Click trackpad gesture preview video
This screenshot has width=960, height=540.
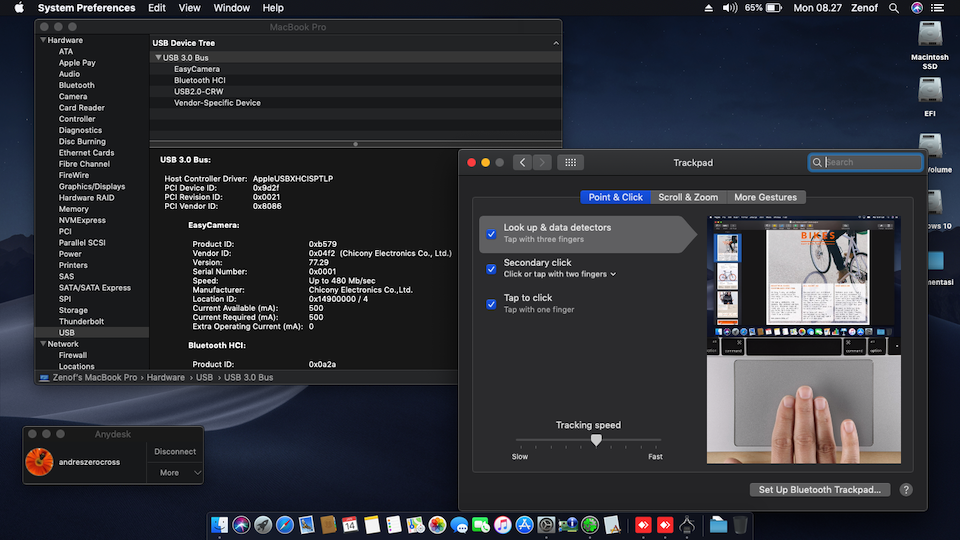[804, 340]
